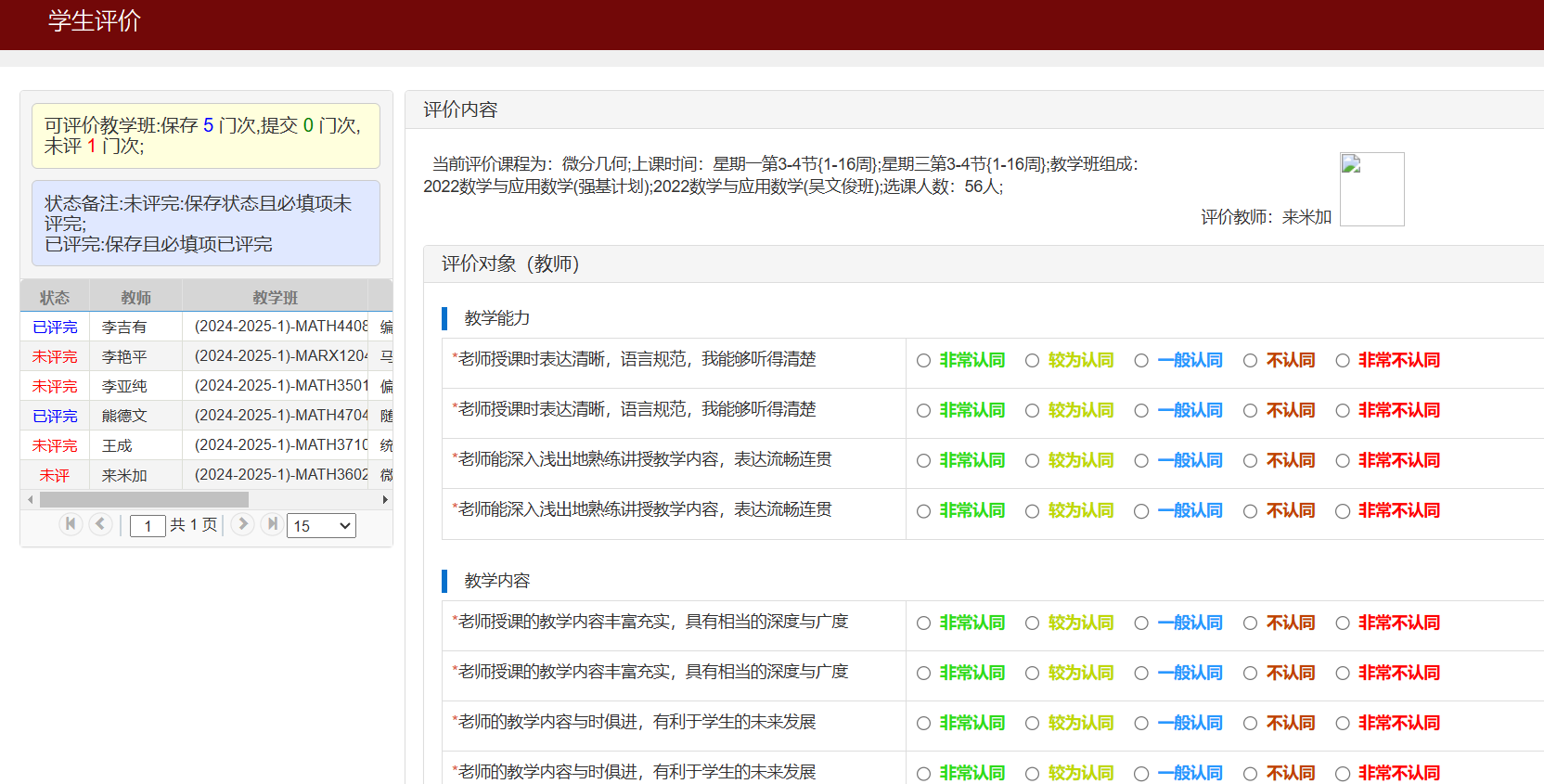Click the next page arrow icon
This screenshot has width=1544, height=784.
point(242,524)
